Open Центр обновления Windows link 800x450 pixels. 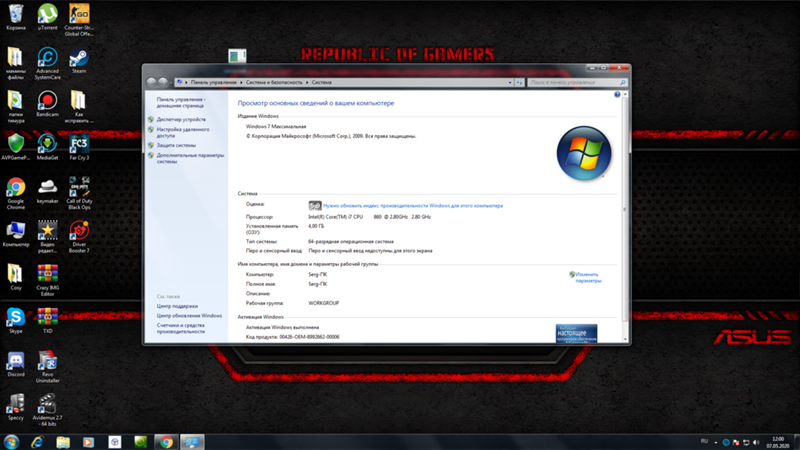click(x=189, y=316)
